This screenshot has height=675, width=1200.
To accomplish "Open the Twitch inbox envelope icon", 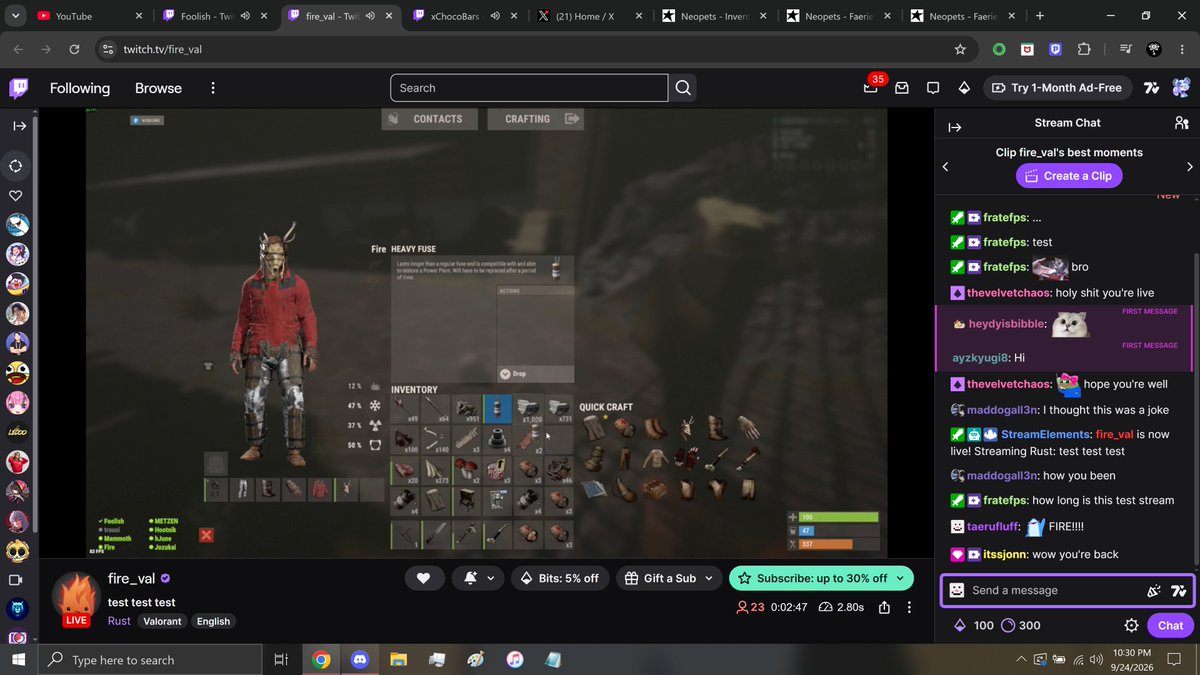I will (x=902, y=88).
